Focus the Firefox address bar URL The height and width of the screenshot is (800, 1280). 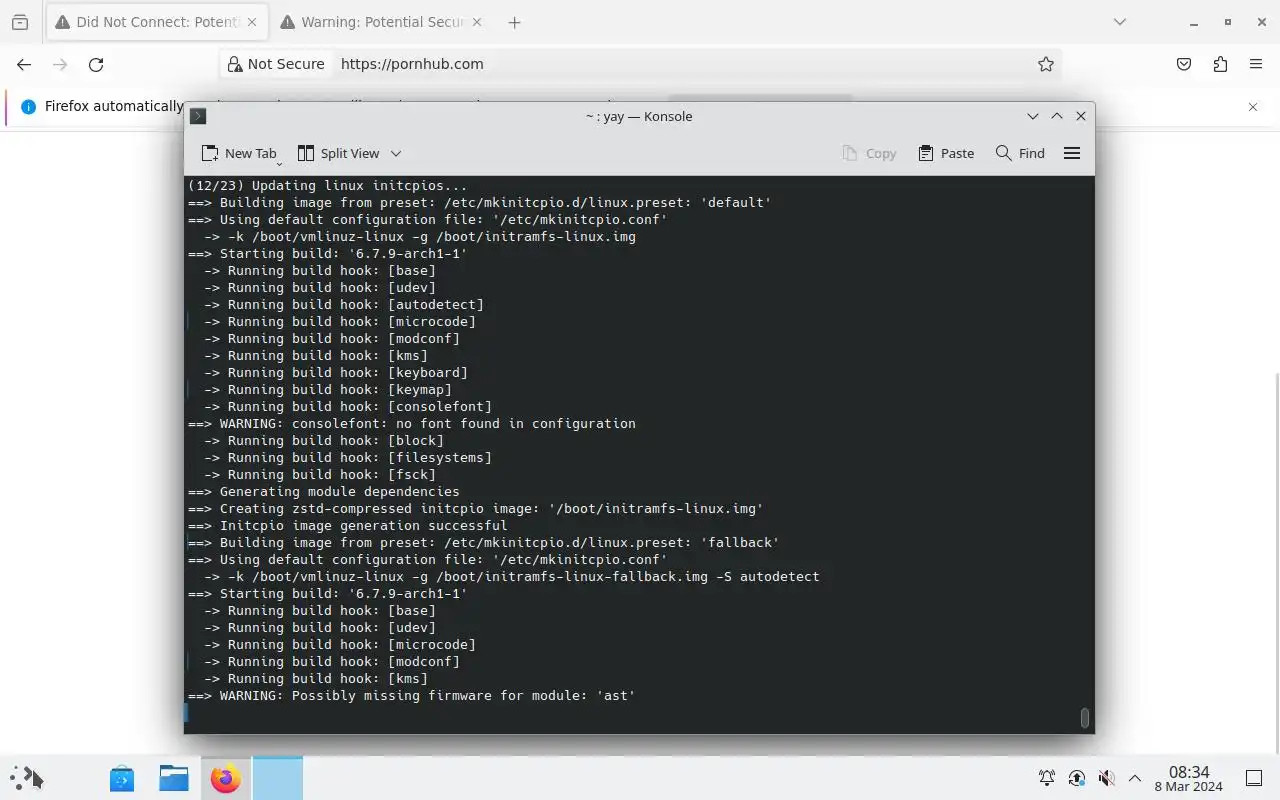412,64
